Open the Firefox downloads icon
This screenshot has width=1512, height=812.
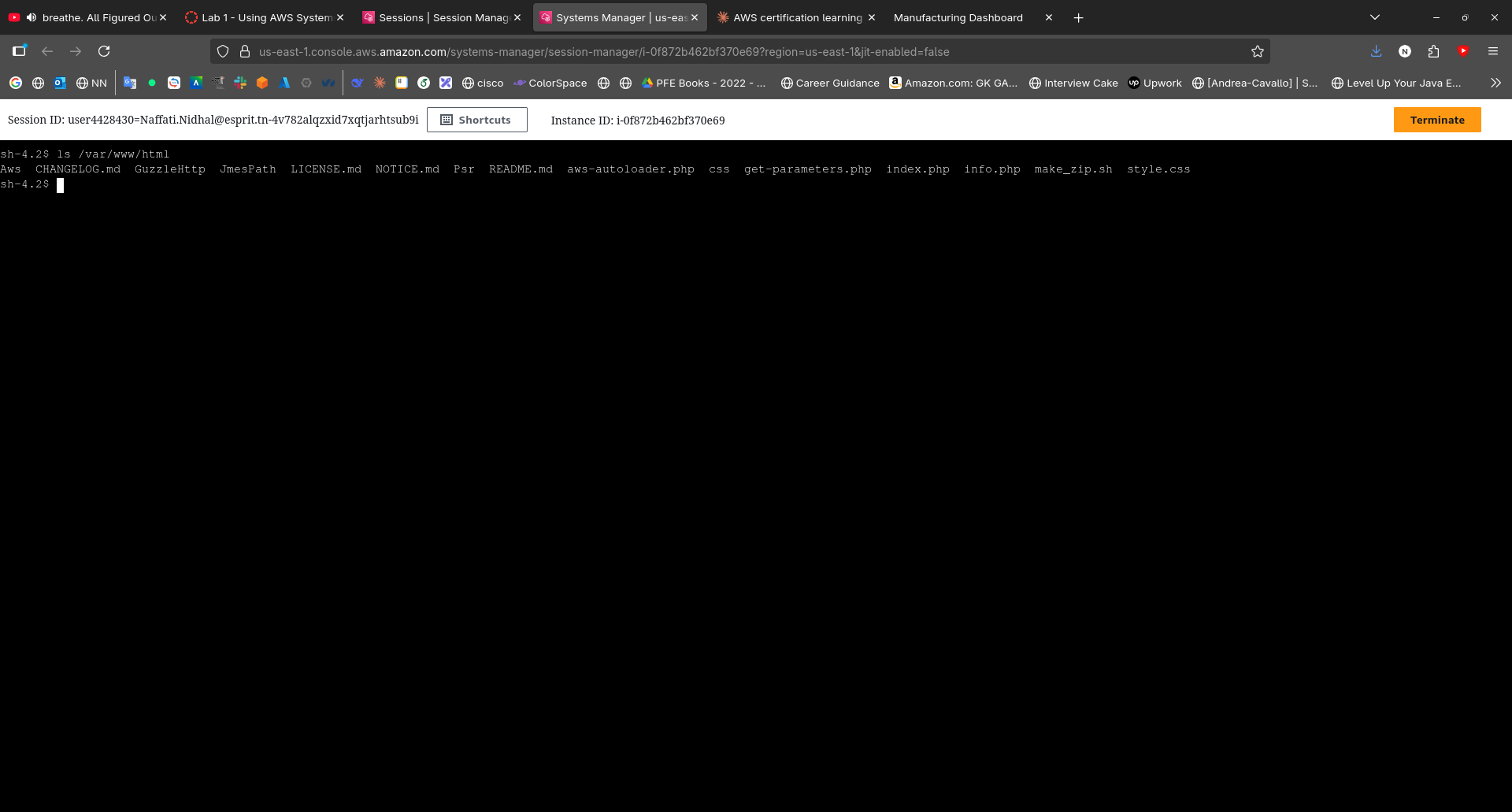(x=1376, y=51)
